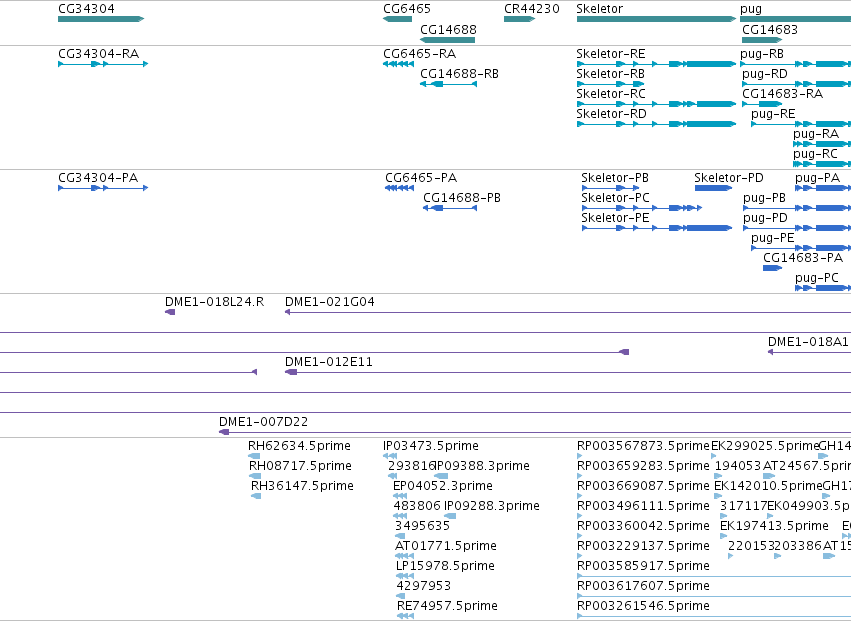The image size is (851, 621).
Task: Select the RH36147.5prime EST
Action: coord(256,497)
